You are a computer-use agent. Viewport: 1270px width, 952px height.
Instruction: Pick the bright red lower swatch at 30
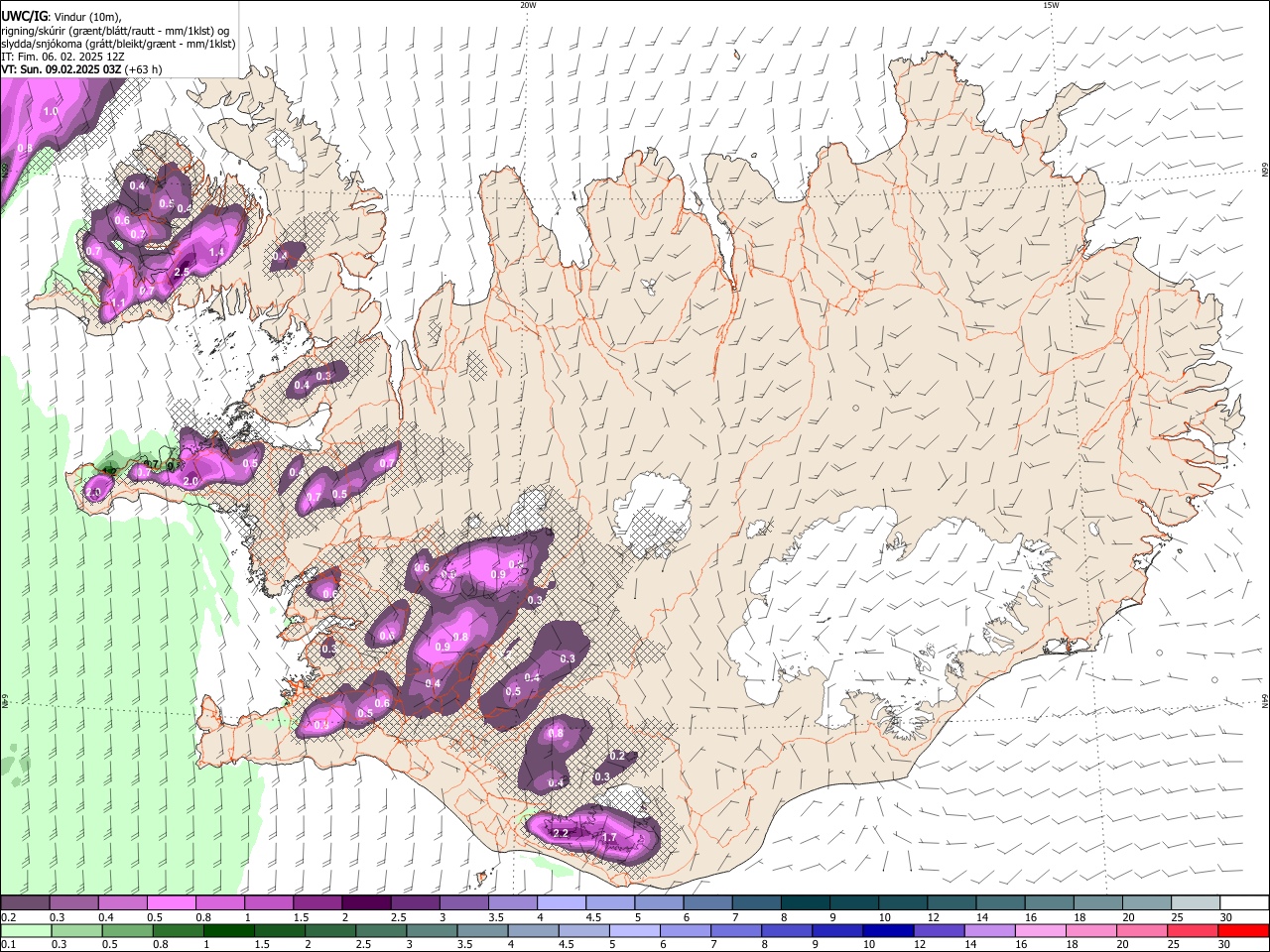tap(1244, 930)
